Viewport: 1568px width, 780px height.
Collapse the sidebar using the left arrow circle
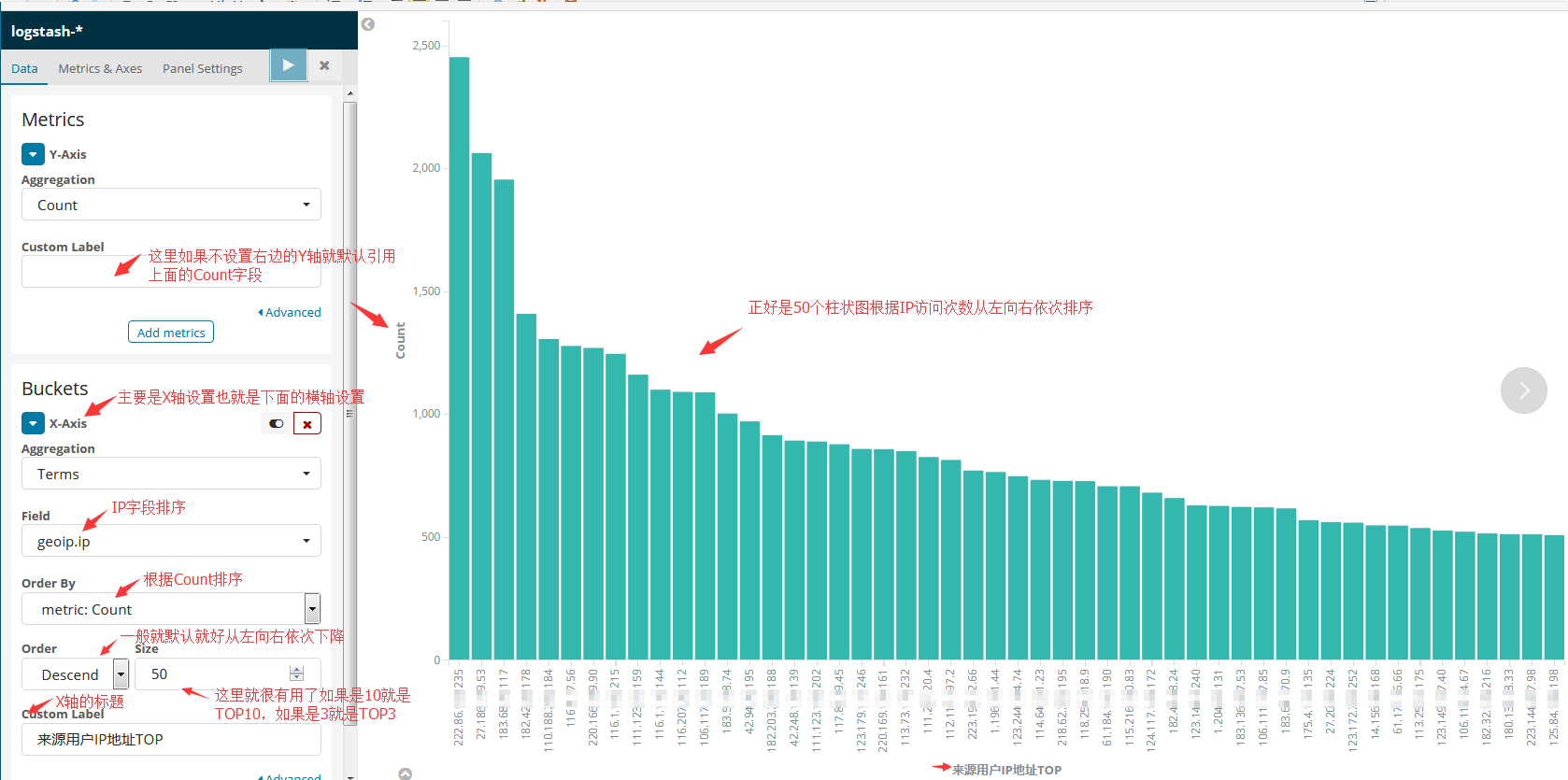368,24
